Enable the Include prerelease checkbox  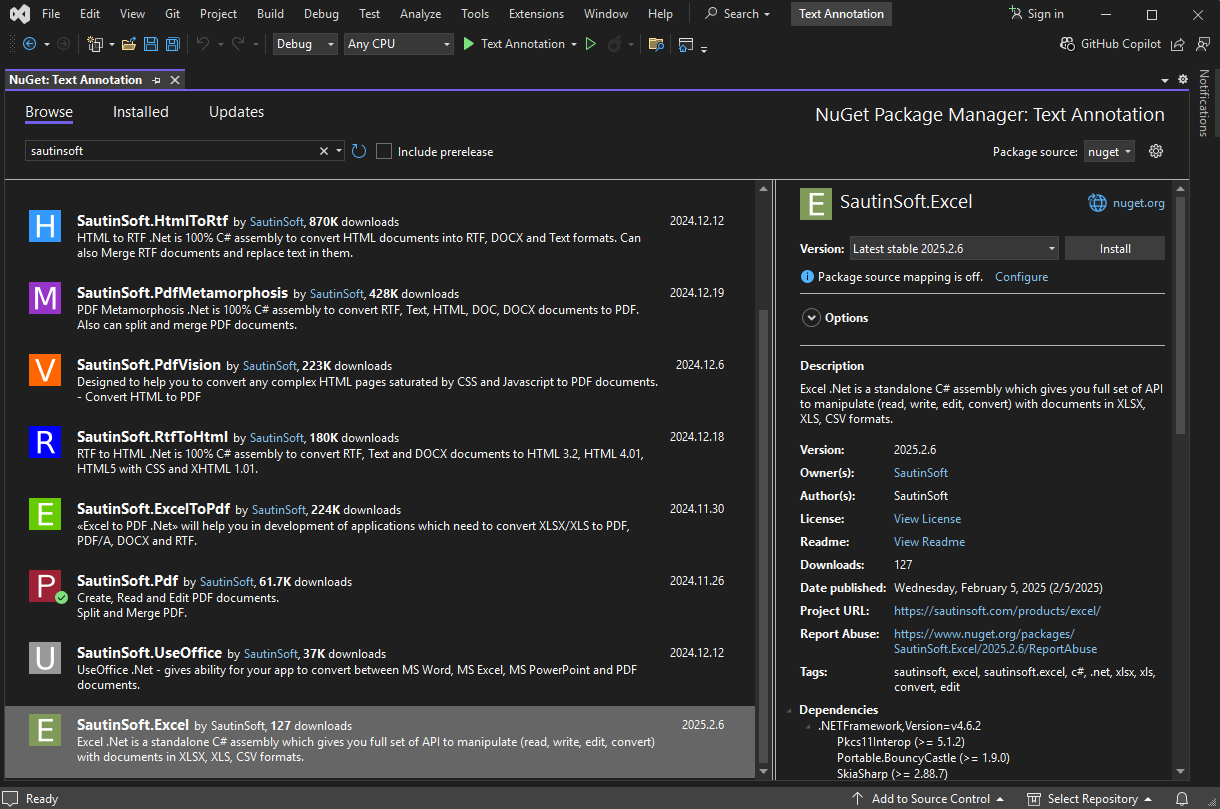coord(384,151)
